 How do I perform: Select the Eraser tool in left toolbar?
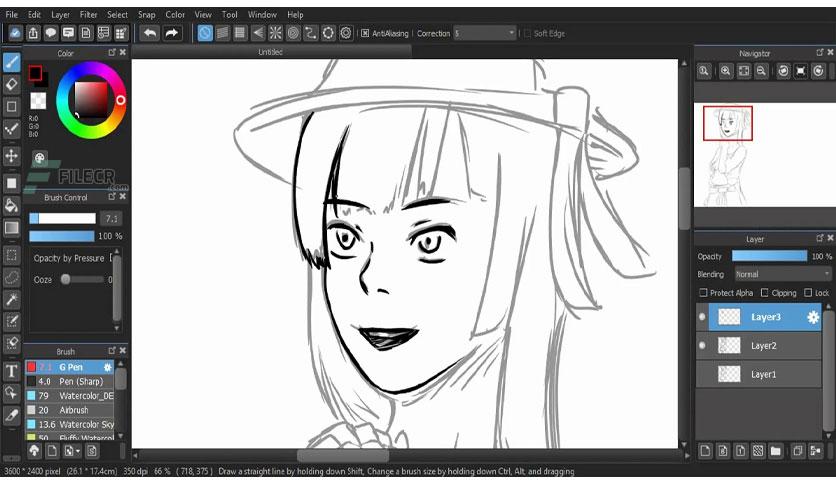pos(11,84)
